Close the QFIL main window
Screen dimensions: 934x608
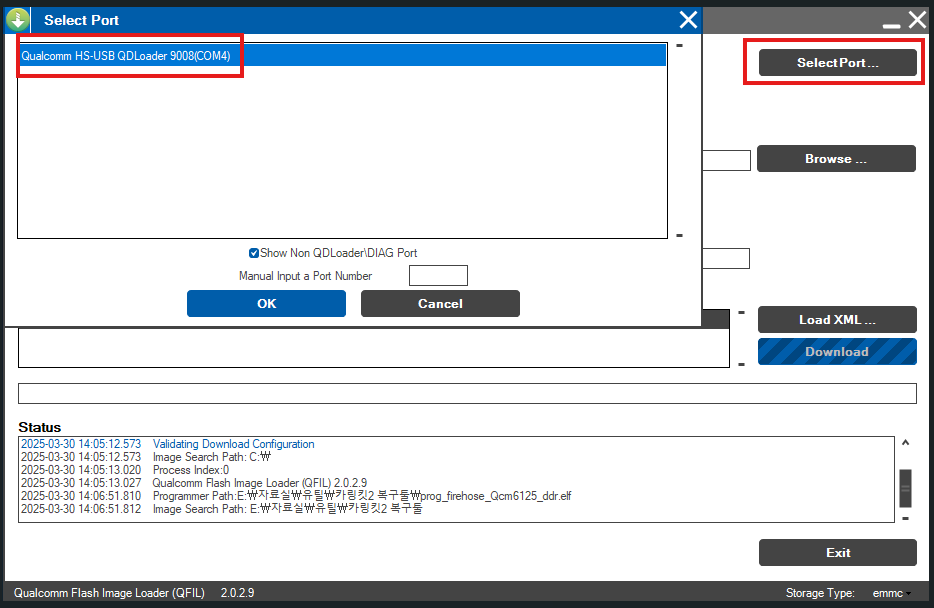pyautogui.click(x=917, y=20)
